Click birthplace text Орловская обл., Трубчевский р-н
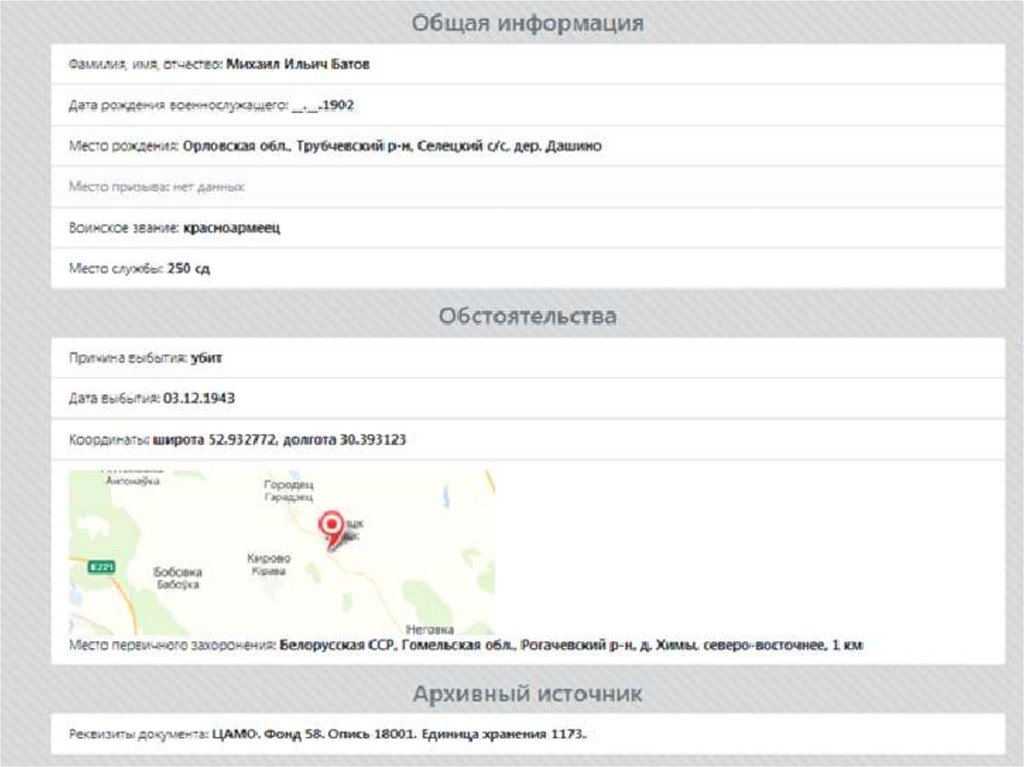Viewport: 1024px width, 767px height. [297, 146]
